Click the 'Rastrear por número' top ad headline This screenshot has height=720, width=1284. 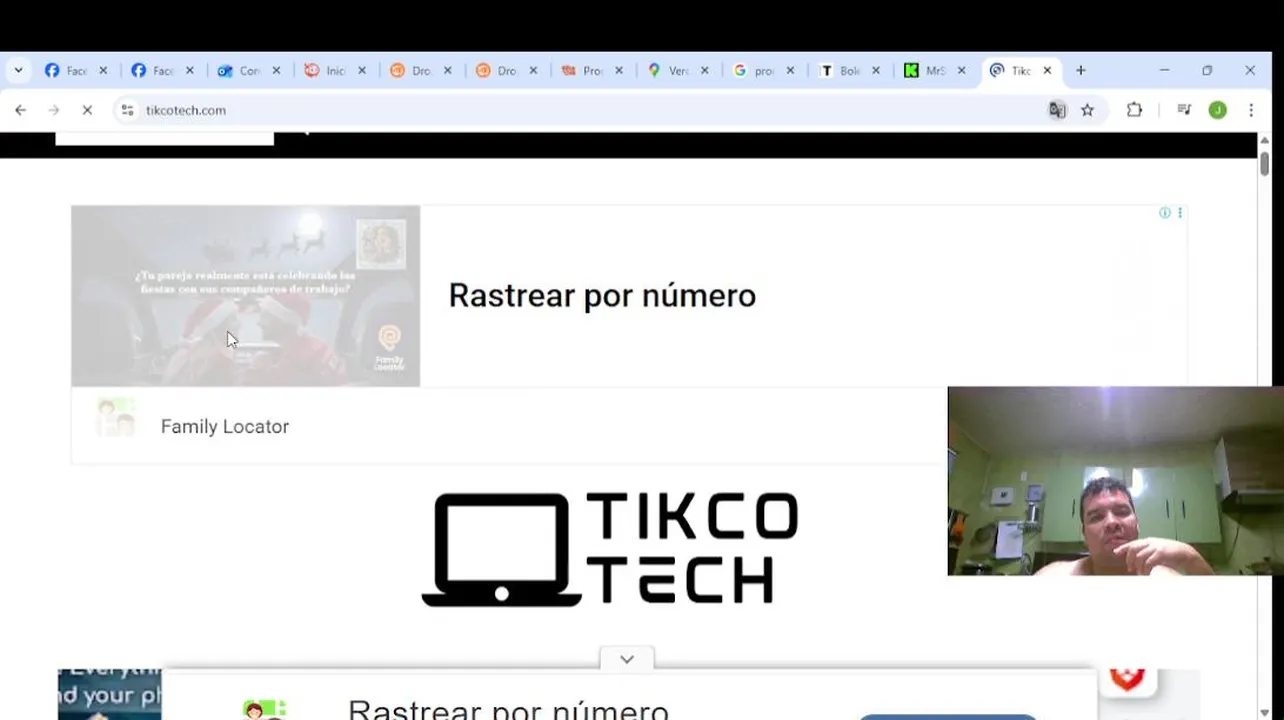pos(602,296)
